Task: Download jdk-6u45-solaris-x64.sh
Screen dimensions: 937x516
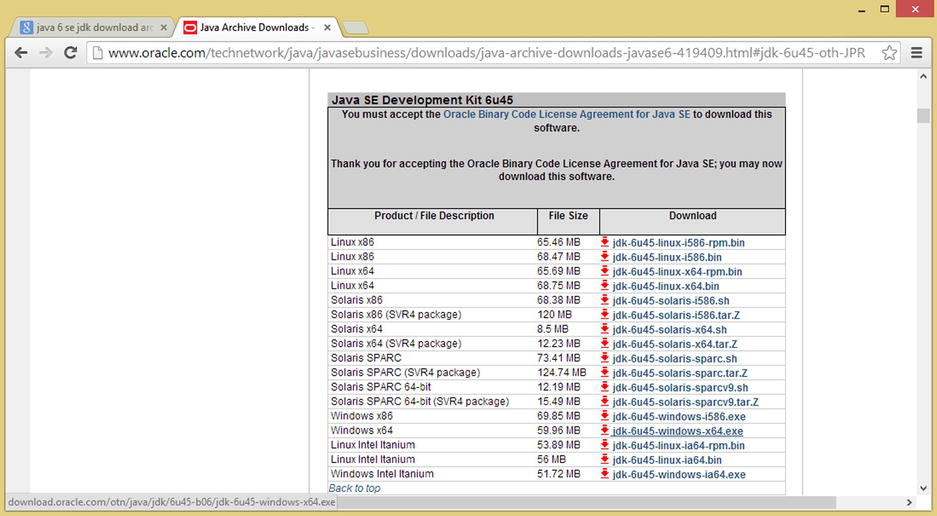Action: [x=669, y=329]
